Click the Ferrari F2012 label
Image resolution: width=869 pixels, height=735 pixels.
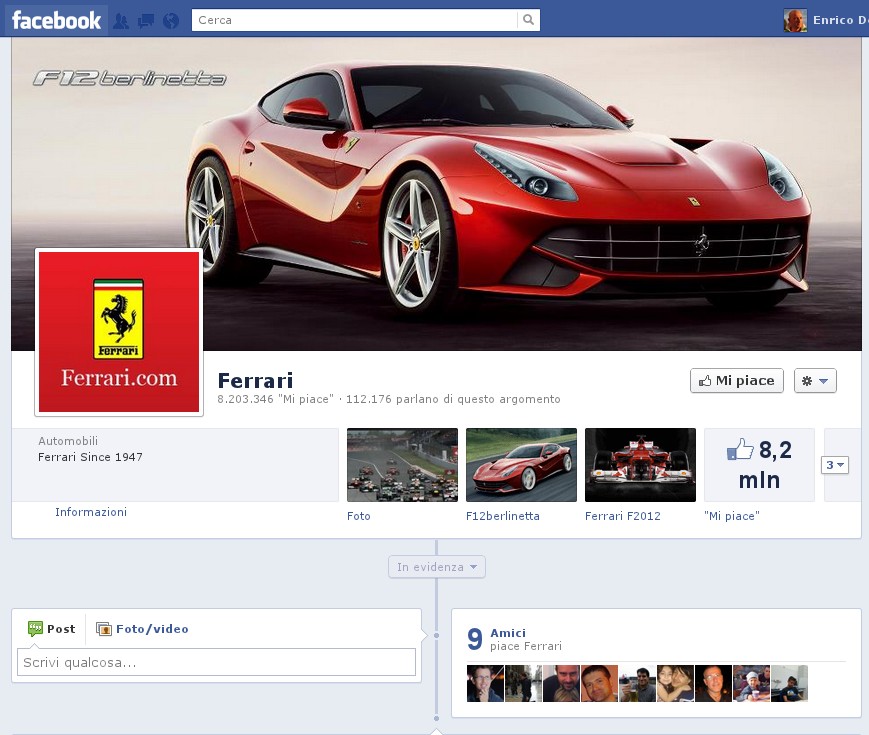(623, 516)
